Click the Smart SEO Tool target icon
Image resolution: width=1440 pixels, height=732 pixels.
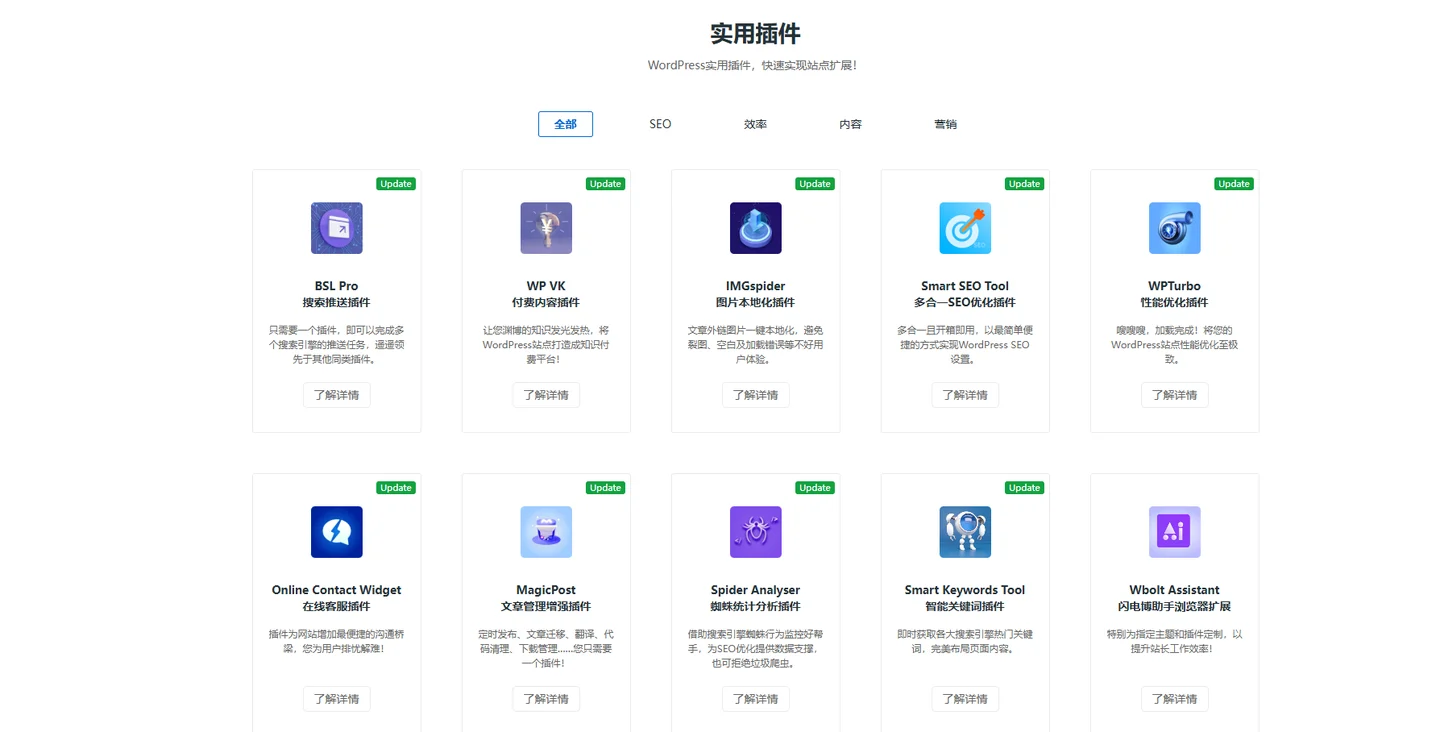coord(965,228)
